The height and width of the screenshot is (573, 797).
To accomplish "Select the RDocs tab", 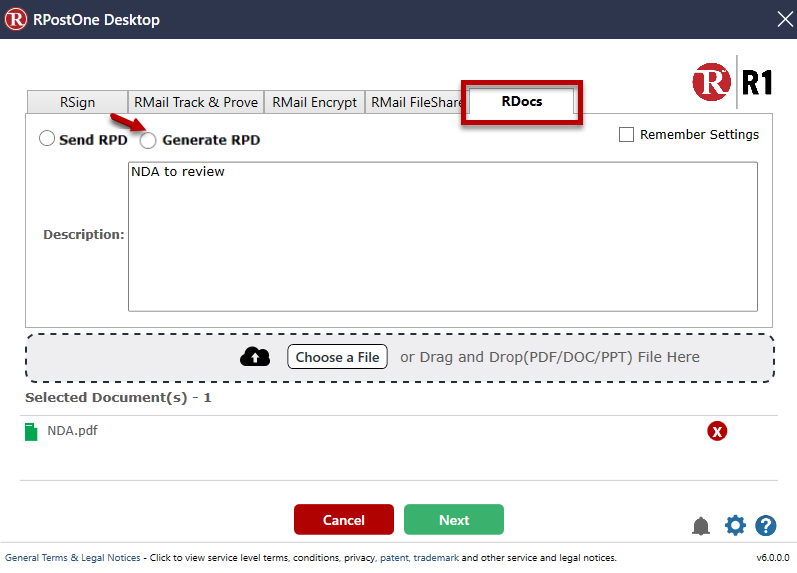I will pyautogui.click(x=522, y=101).
